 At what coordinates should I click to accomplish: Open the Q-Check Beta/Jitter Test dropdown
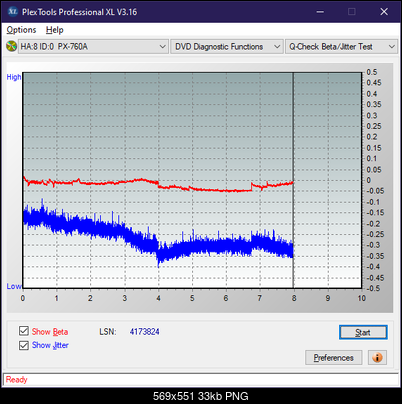(x=341, y=47)
